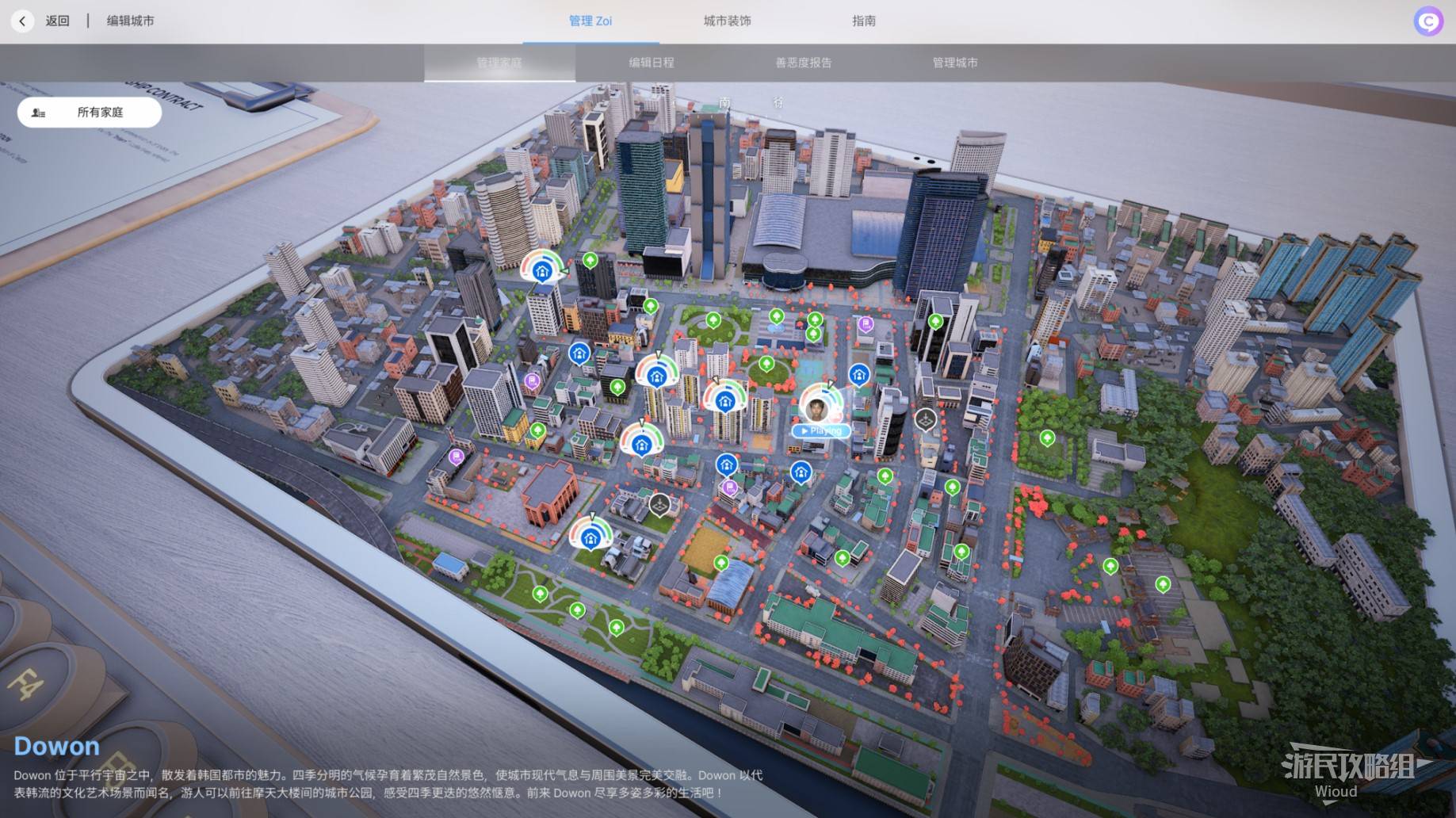Select the plain blue household marker right of the Playing portrait
This screenshot has height=818, width=1456.
[x=859, y=375]
